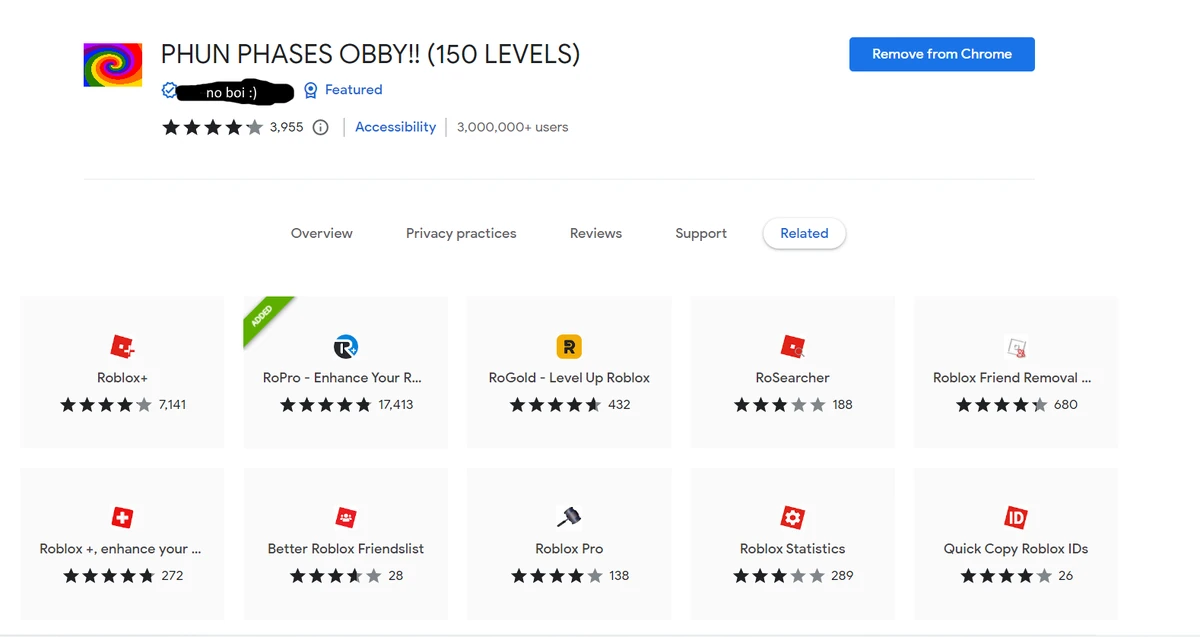Click the ratings info icon
Screen dimensions: 1200x637
(x=319, y=127)
